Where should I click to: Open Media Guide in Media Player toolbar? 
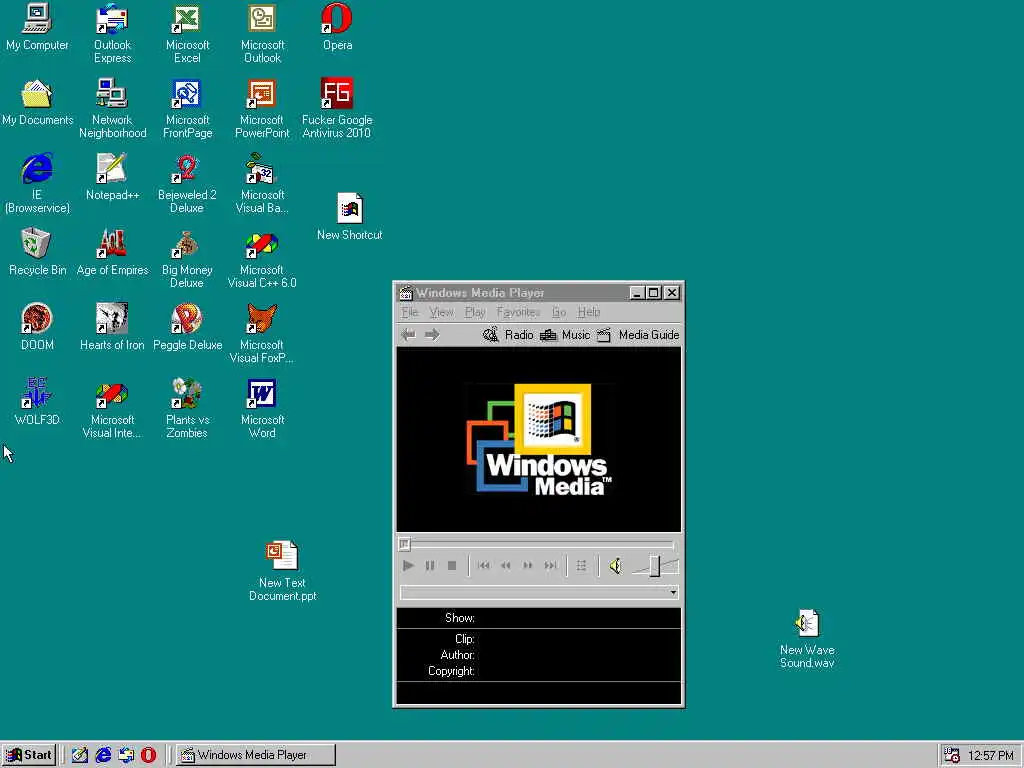click(638, 335)
